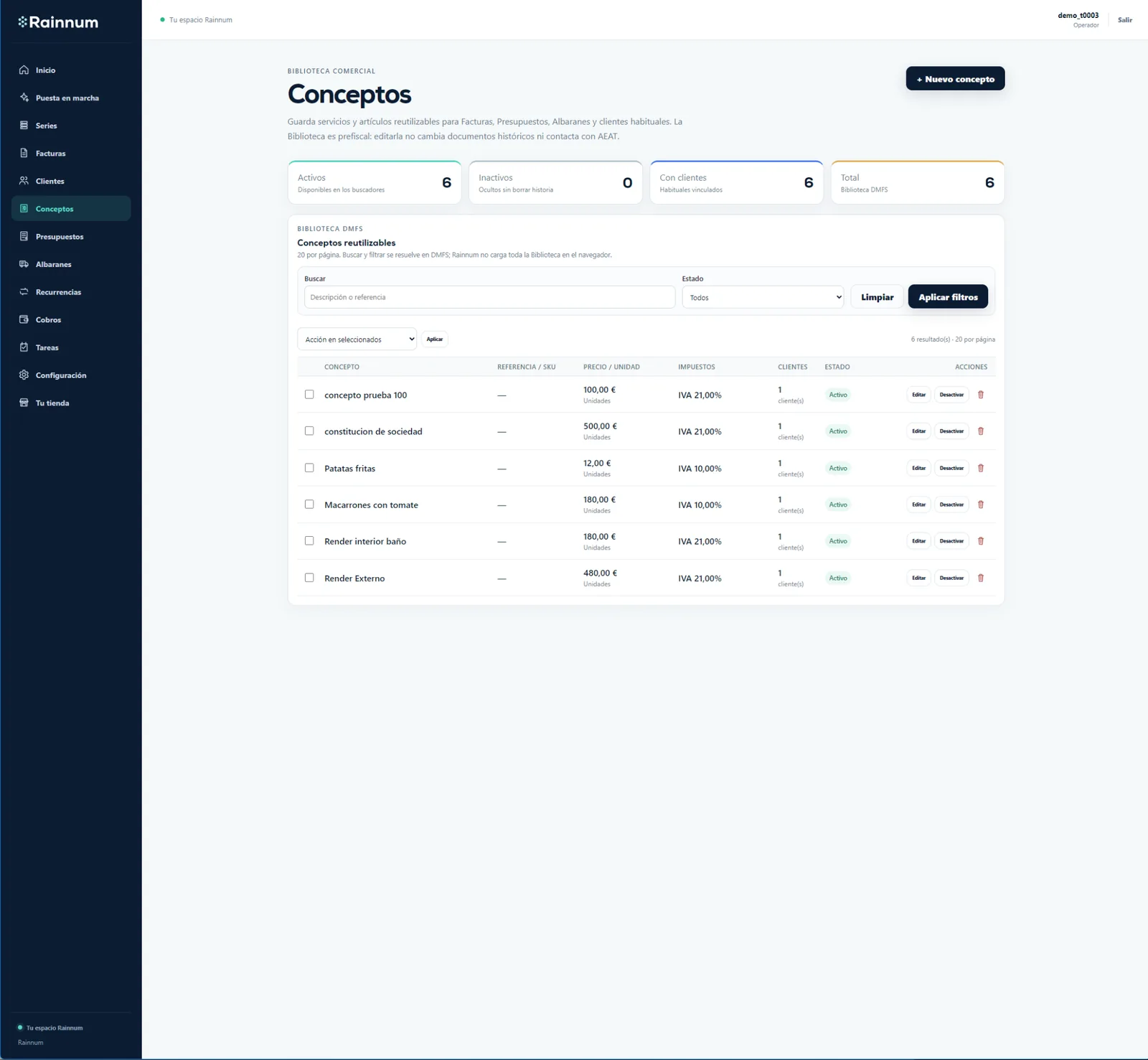This screenshot has height=1060, width=1148.
Task: Click the Conceptos icon in sidebar
Action: [x=24, y=209]
